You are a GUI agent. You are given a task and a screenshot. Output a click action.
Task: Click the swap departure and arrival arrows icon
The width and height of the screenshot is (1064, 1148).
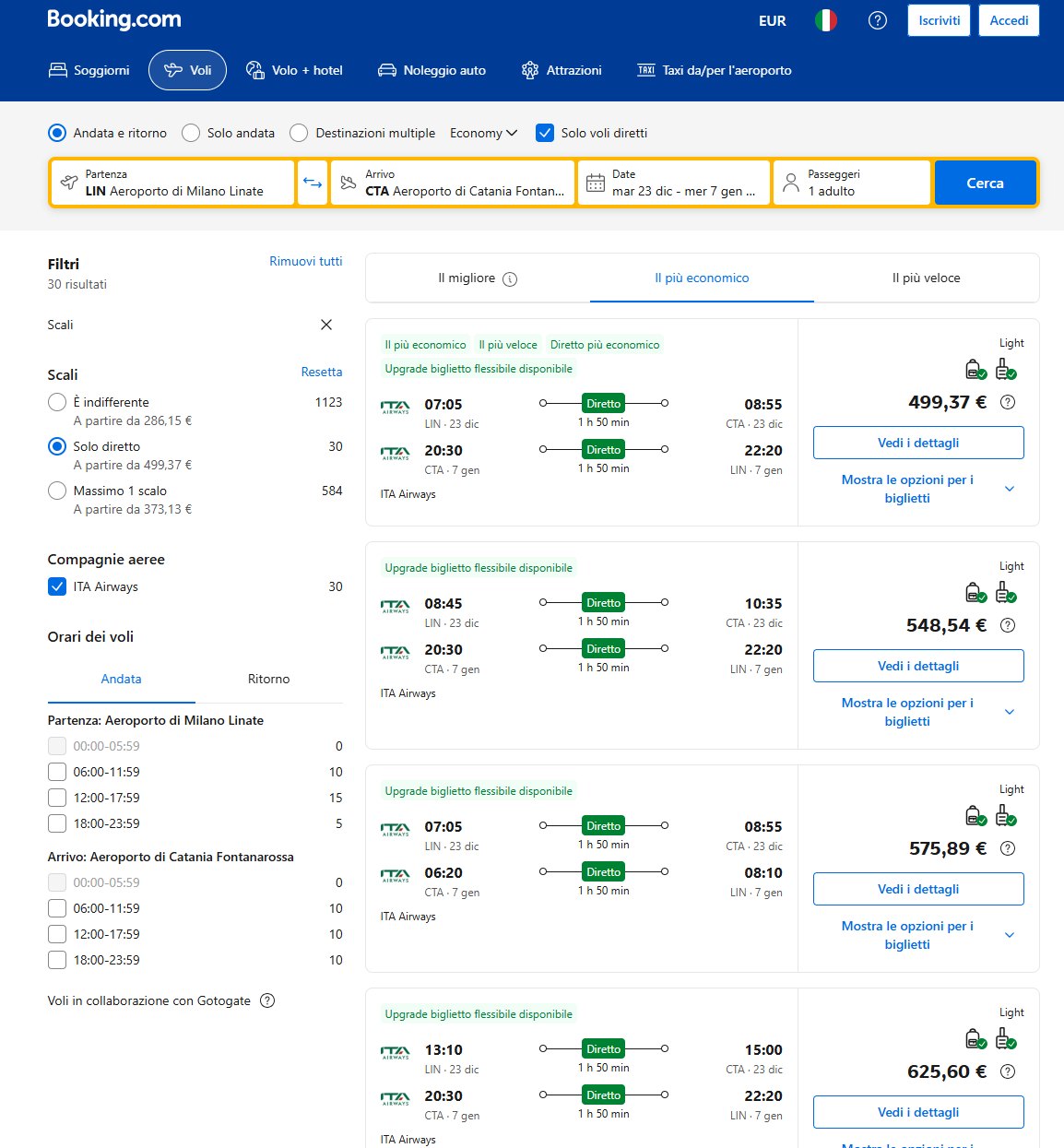(313, 183)
